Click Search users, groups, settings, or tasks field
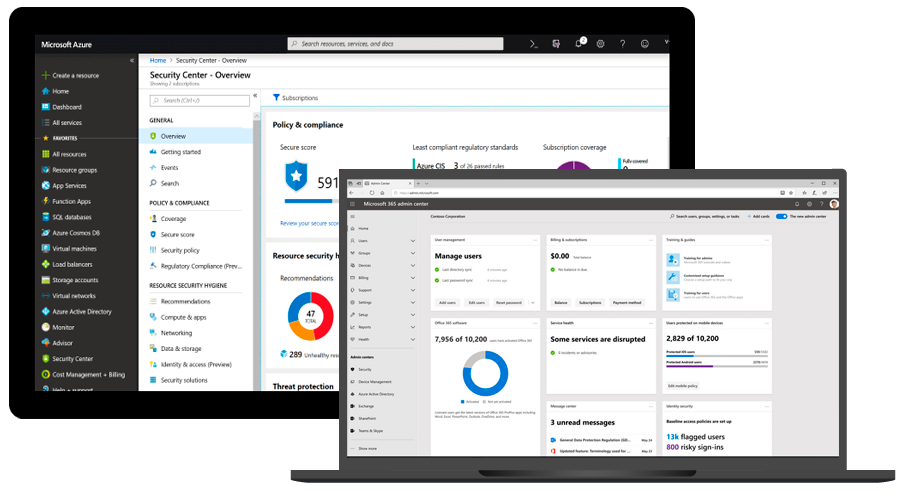902x495 pixels. tap(705, 216)
